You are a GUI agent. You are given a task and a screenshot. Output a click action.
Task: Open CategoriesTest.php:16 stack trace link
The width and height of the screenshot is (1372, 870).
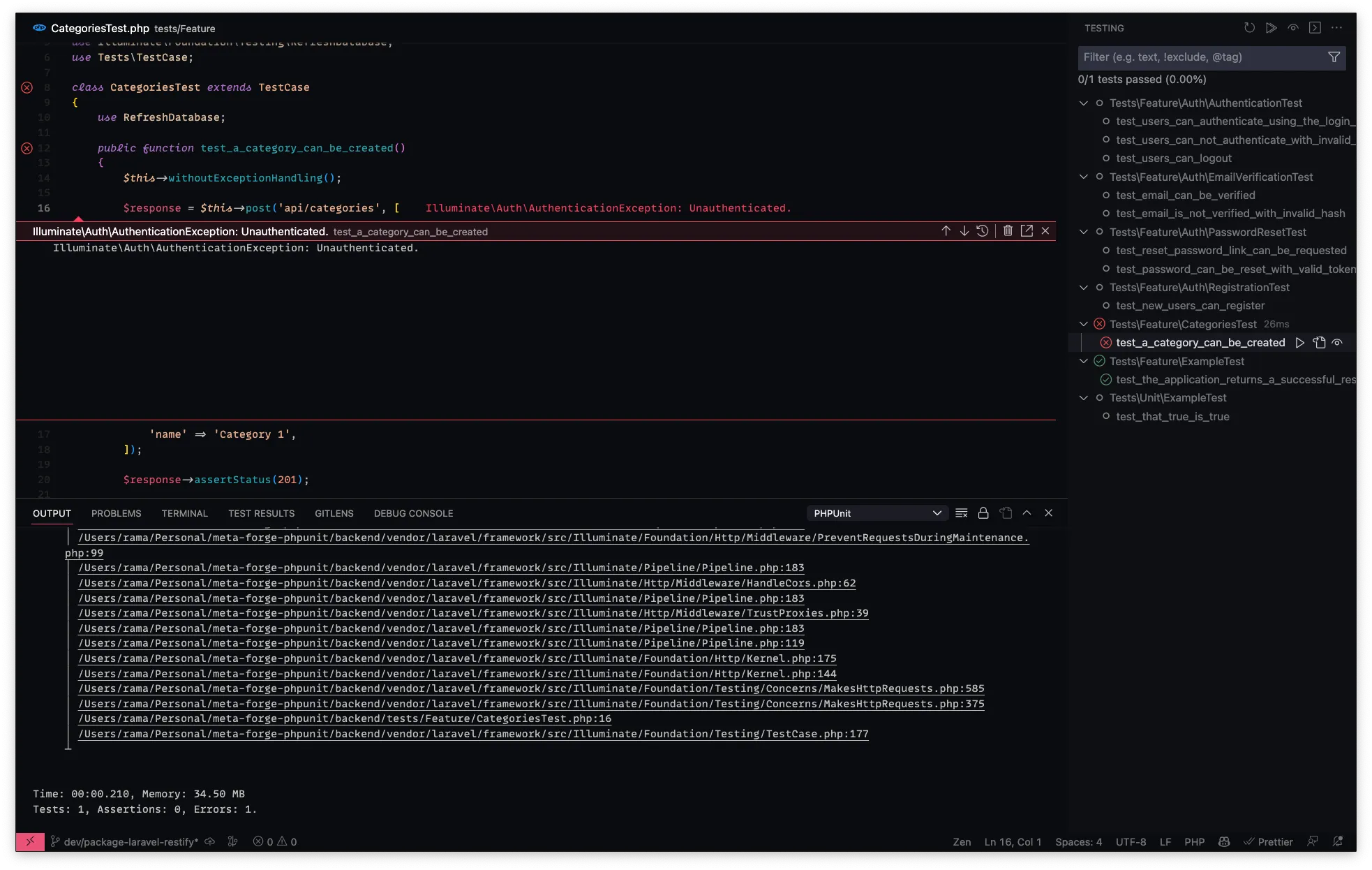pyautogui.click(x=345, y=718)
